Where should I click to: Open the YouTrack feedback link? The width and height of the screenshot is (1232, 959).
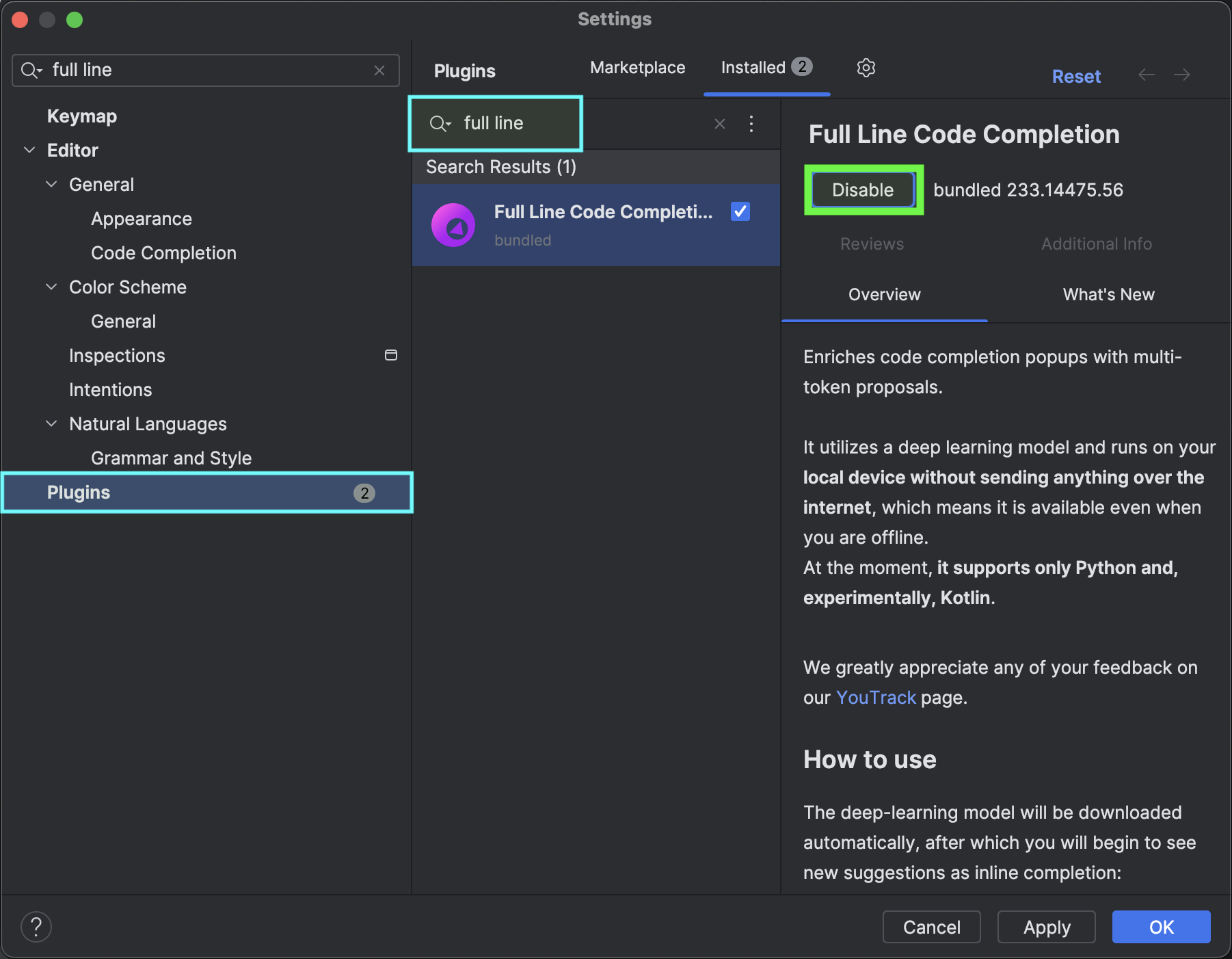(876, 697)
